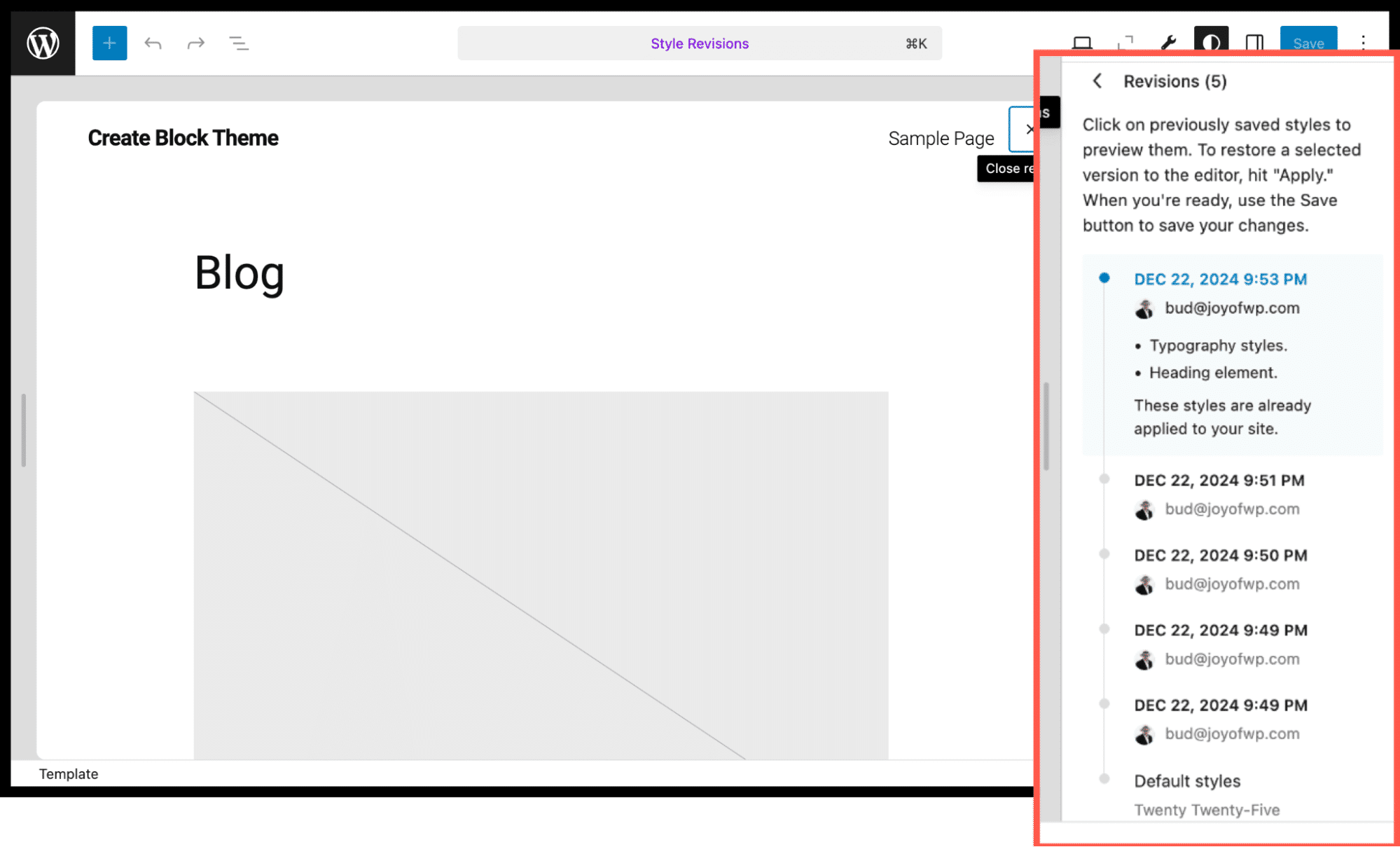Select the current 9:53 PM revision

(x=1220, y=280)
